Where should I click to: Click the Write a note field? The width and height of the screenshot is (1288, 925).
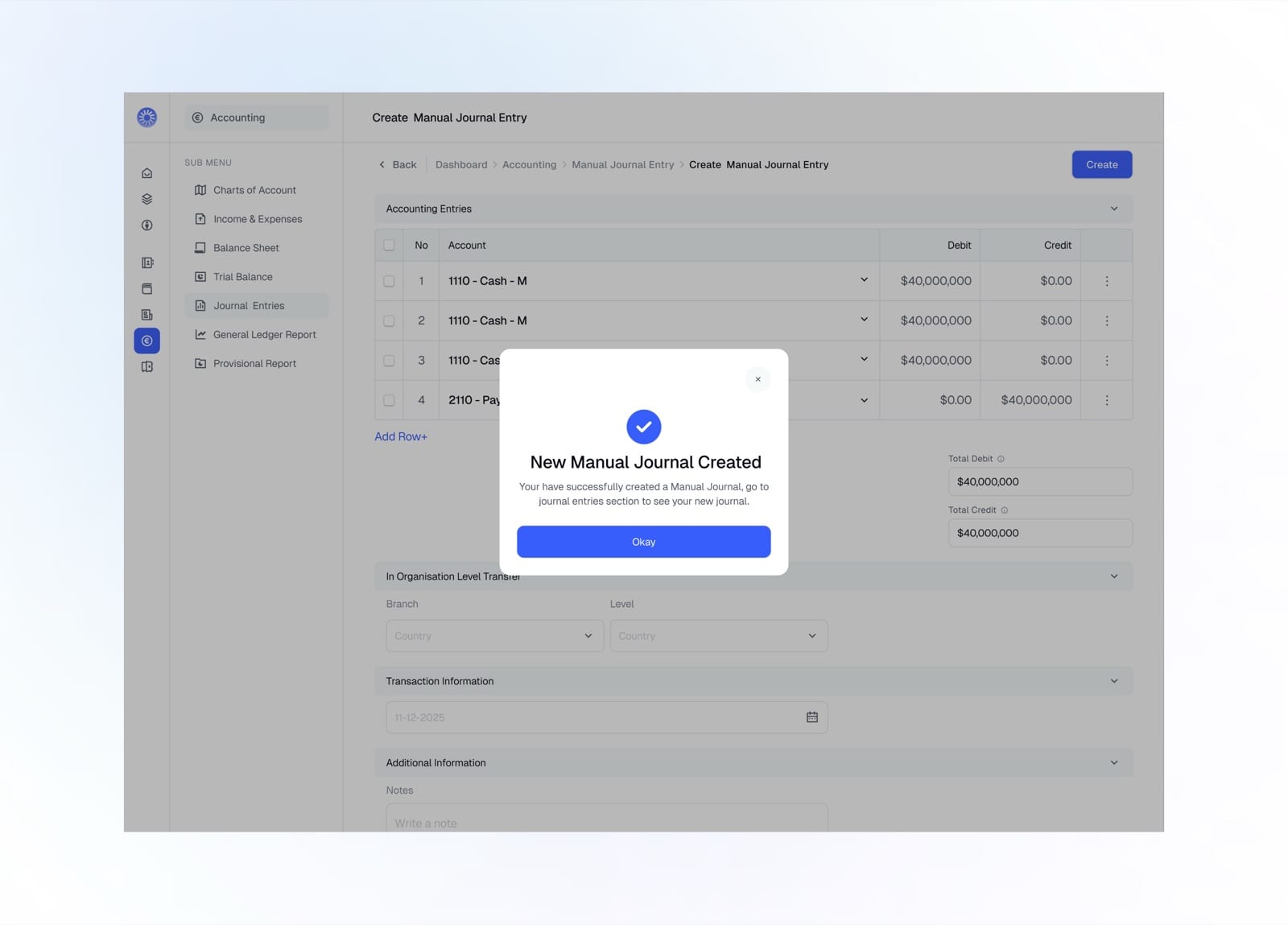[x=607, y=818]
